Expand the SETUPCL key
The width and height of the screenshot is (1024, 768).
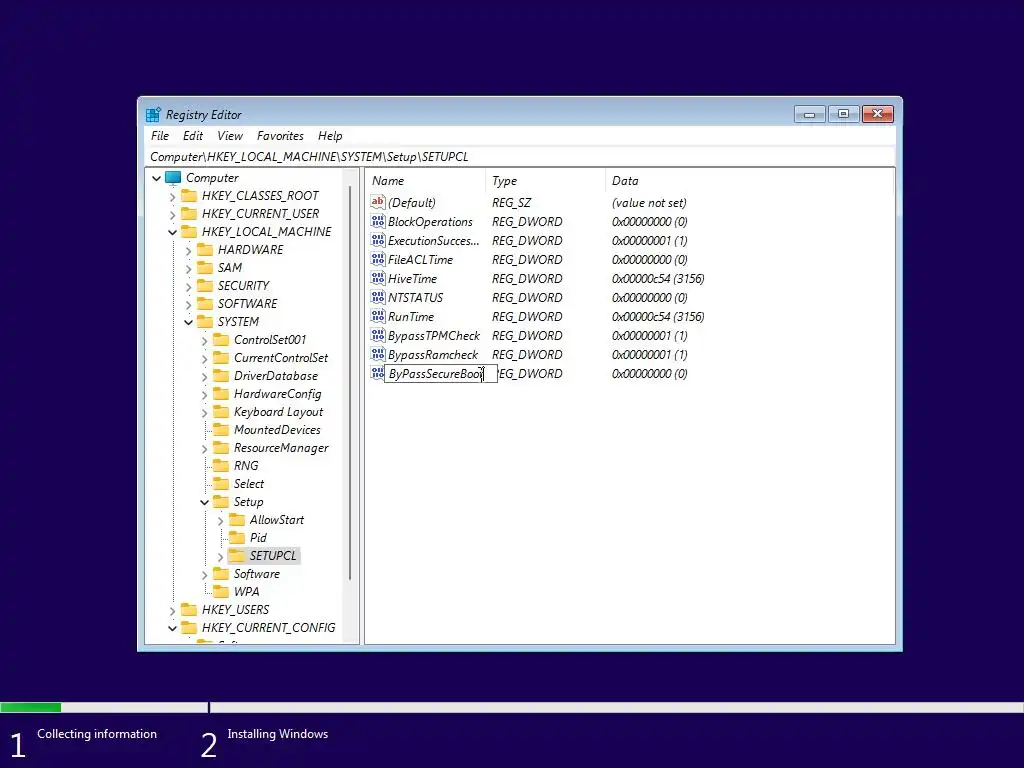(x=221, y=556)
